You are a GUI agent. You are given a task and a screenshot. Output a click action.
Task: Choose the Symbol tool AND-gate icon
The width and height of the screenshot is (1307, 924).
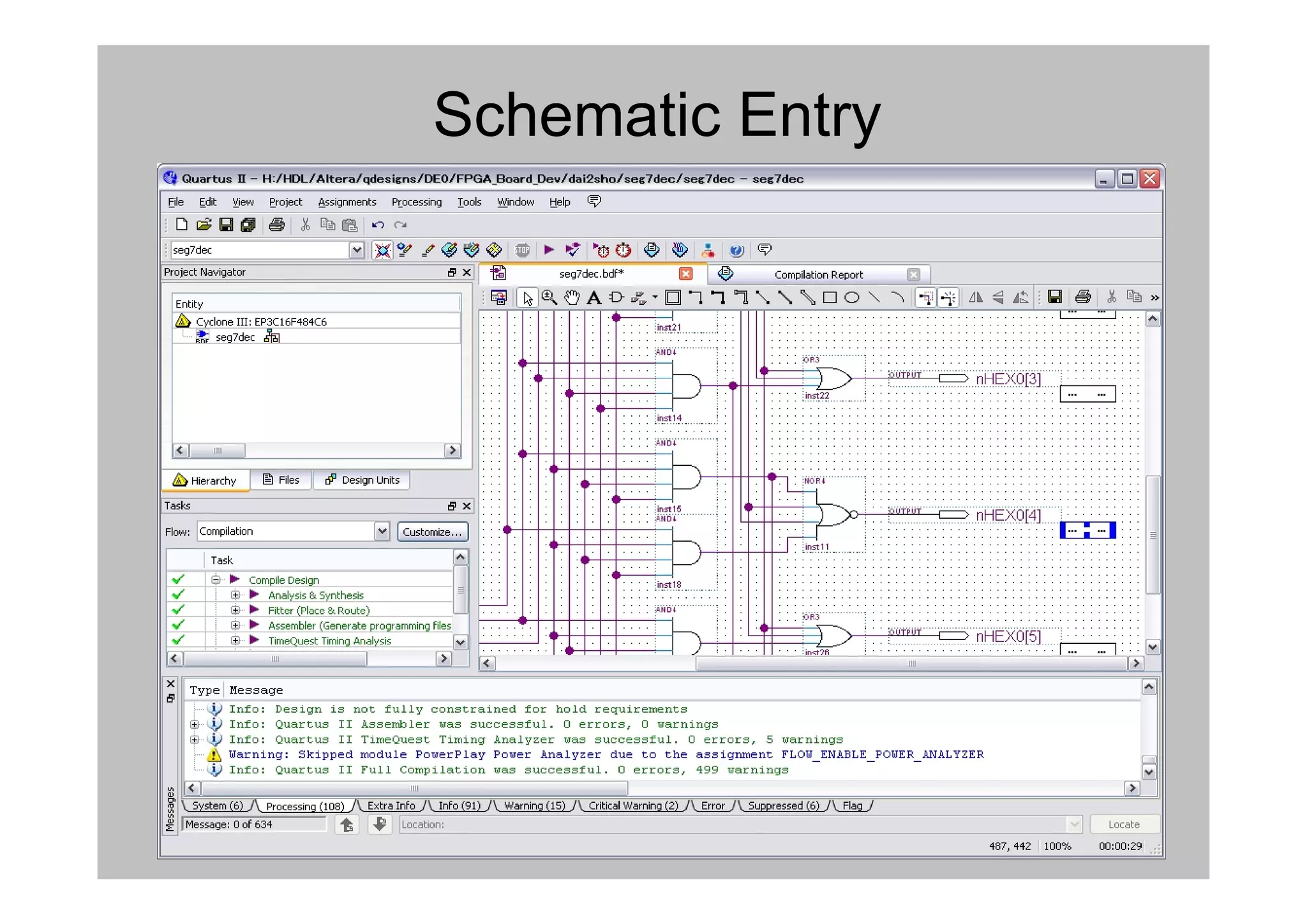(x=616, y=297)
